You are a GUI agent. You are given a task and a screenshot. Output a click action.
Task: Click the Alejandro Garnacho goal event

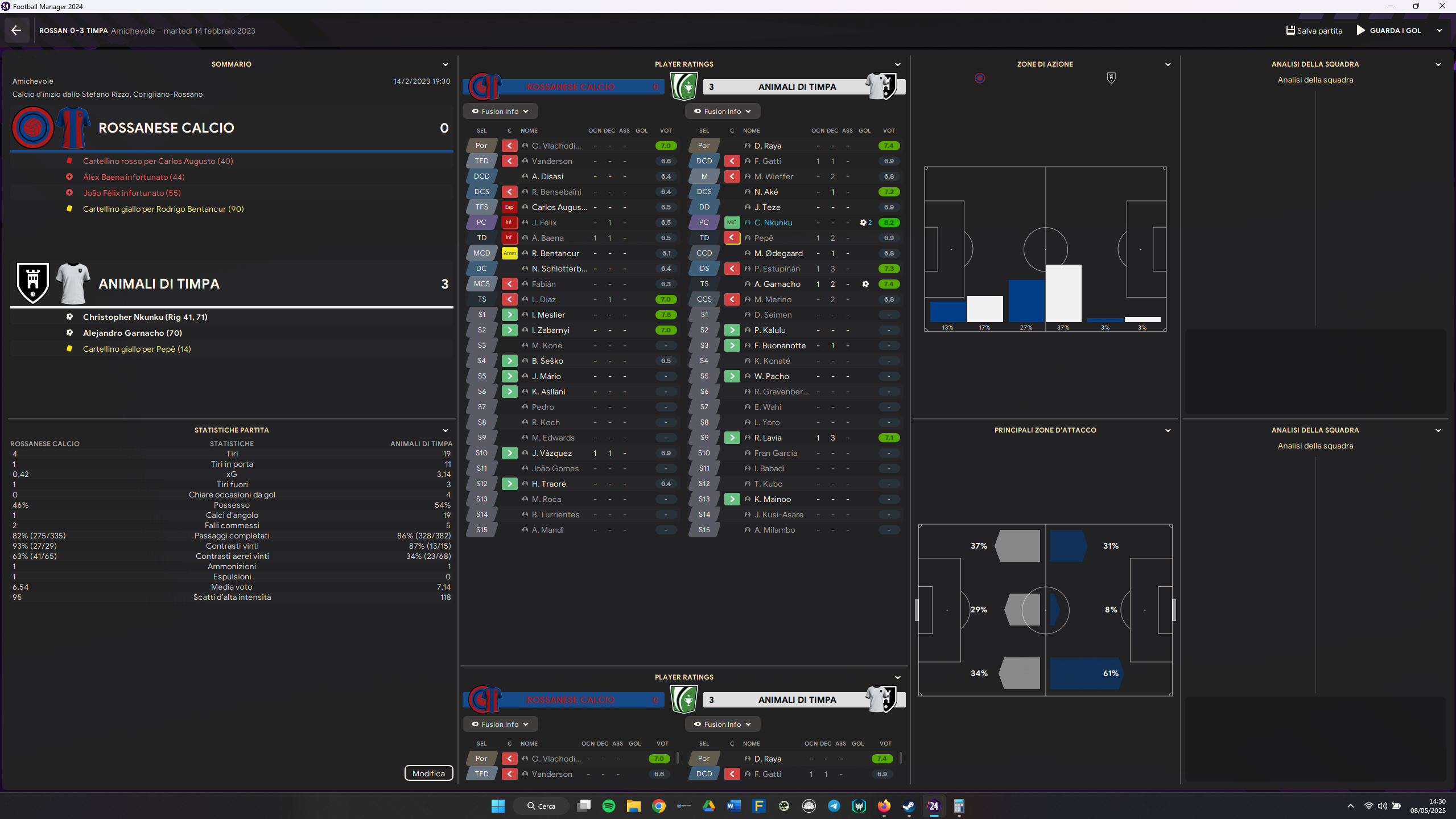(x=133, y=333)
